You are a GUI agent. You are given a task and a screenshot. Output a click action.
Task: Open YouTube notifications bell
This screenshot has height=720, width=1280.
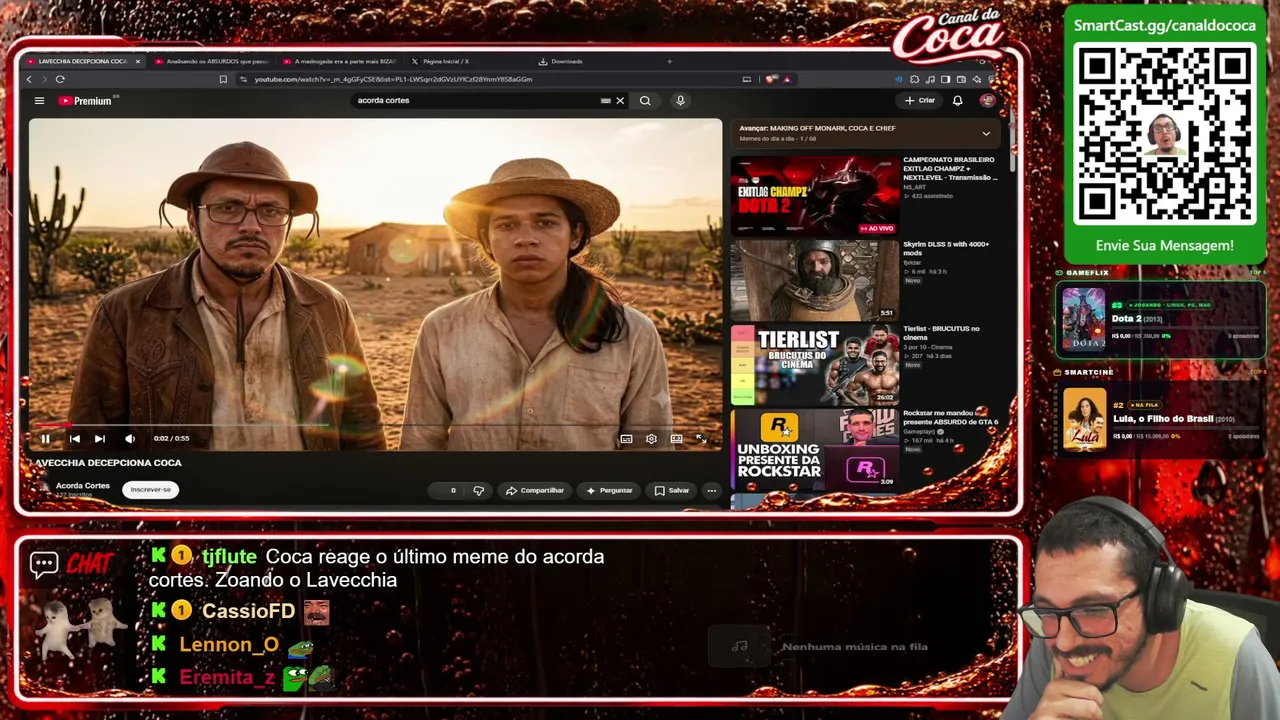957,100
